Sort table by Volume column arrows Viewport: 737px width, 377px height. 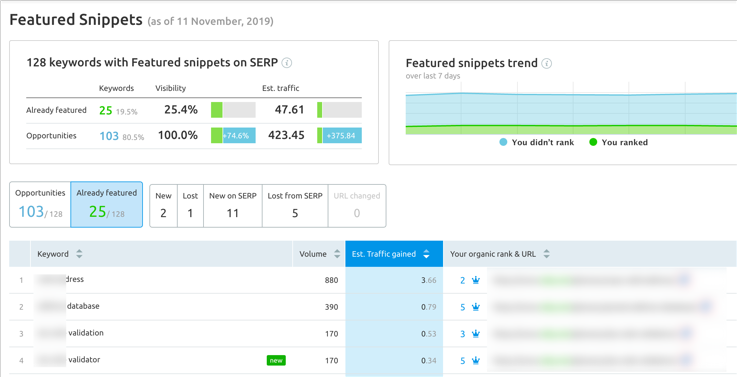pyautogui.click(x=337, y=254)
